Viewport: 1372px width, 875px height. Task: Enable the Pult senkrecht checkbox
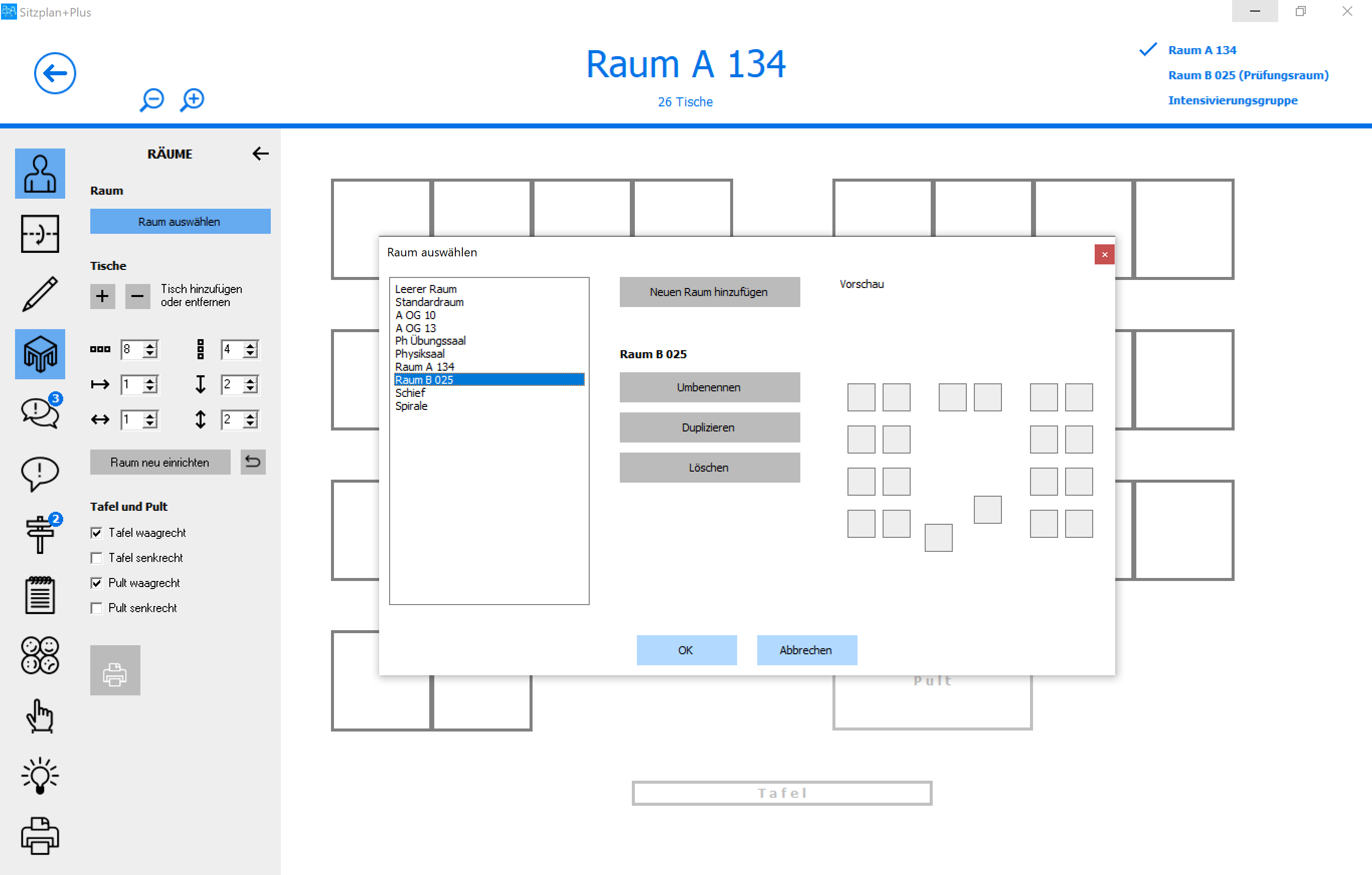coord(96,608)
